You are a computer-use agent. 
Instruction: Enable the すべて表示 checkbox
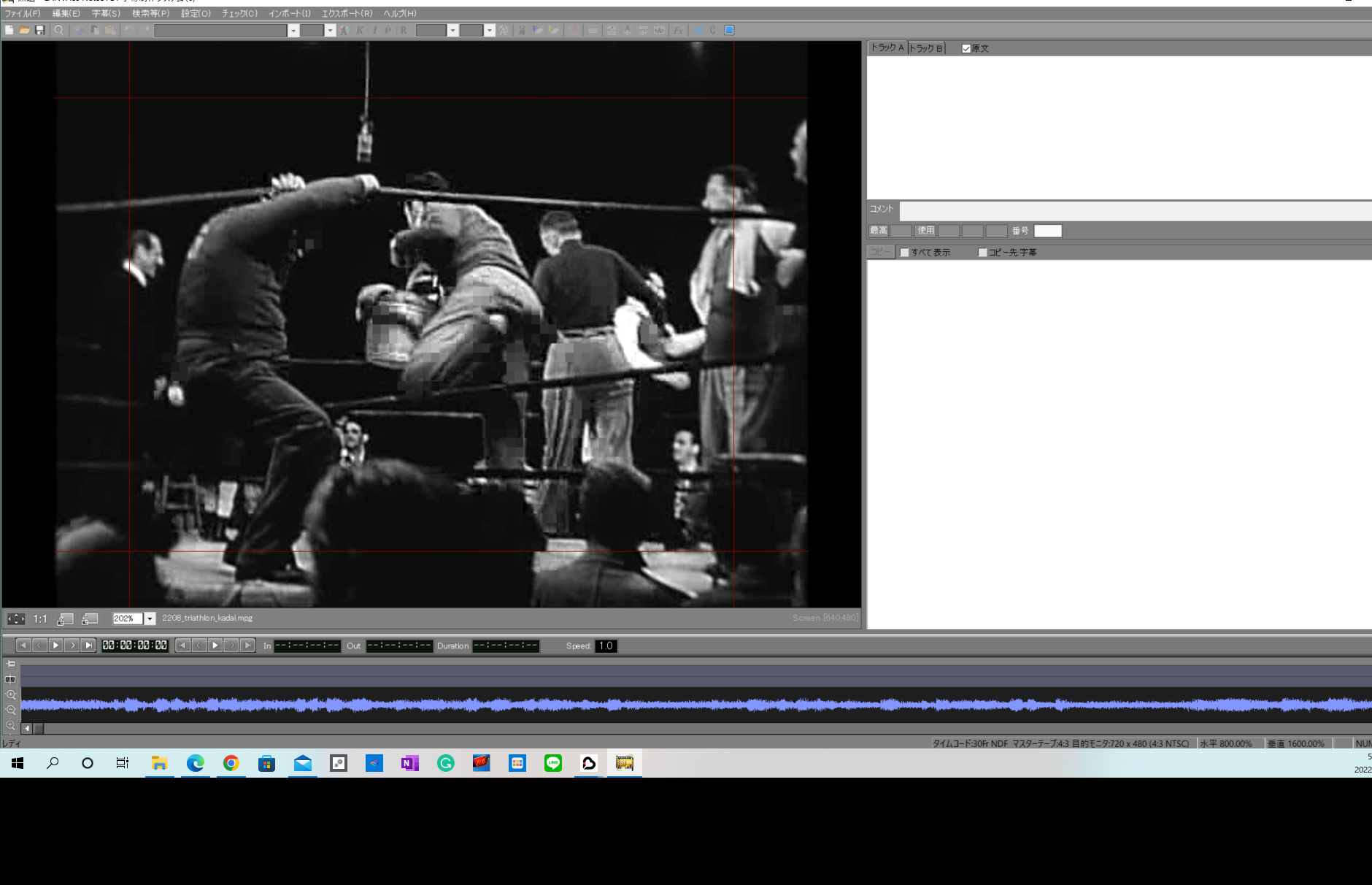905,253
